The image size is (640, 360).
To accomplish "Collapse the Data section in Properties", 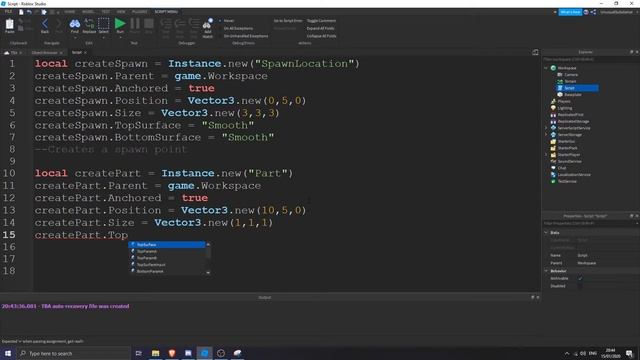I will point(546,232).
